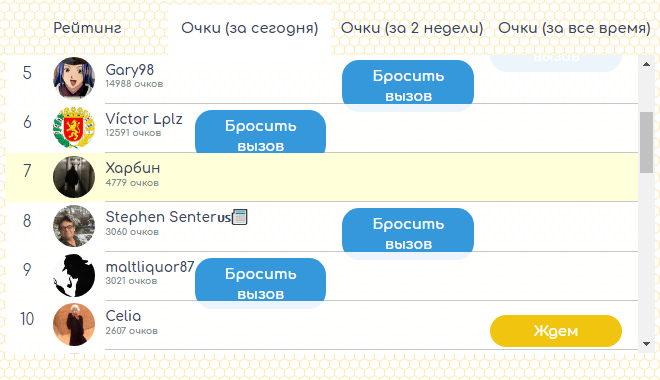660x380 pixels.
Task: Open Celia's profile picture
Action: point(74,324)
